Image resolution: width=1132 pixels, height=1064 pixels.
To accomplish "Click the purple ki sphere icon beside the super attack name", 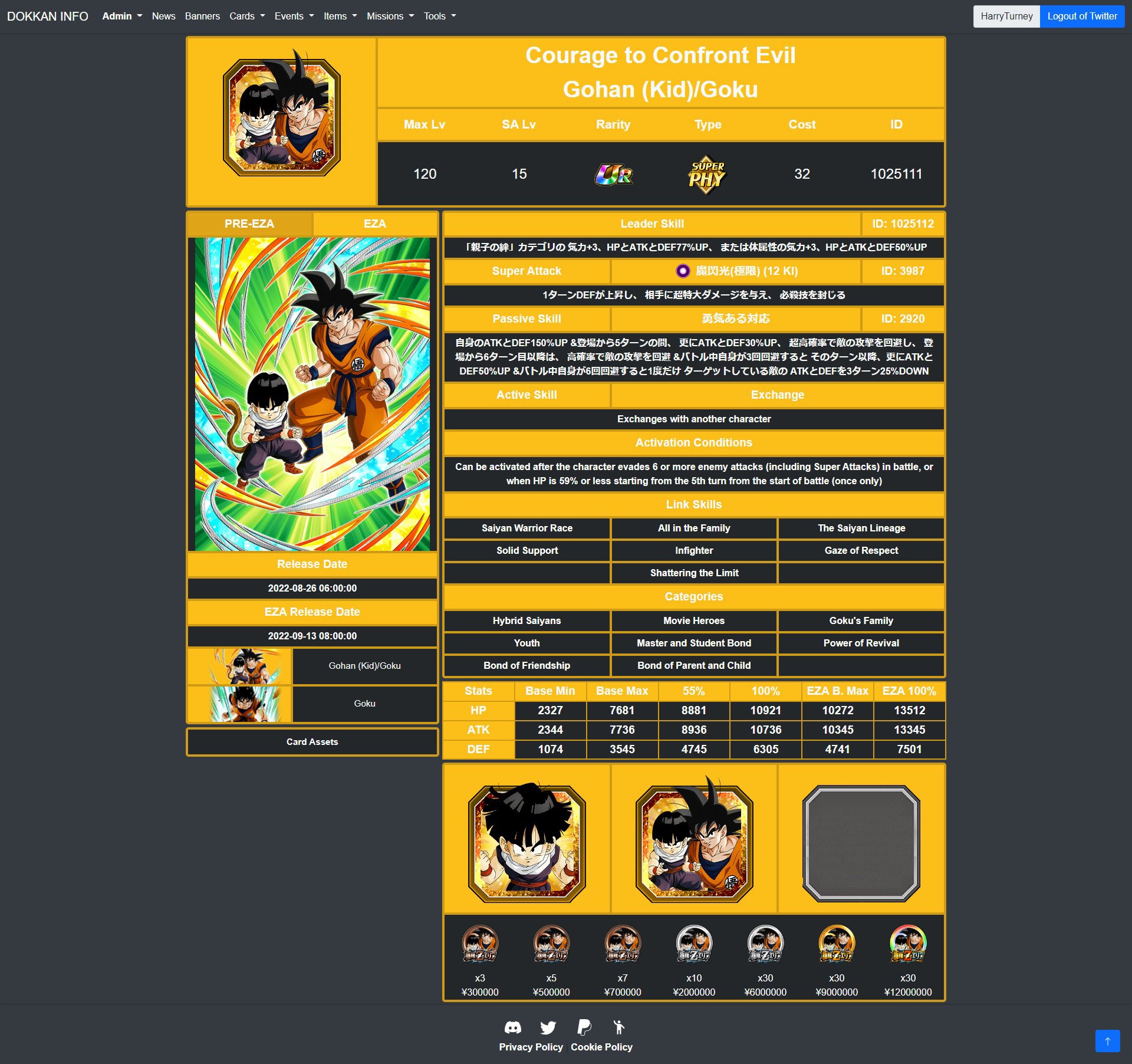I will [683, 271].
